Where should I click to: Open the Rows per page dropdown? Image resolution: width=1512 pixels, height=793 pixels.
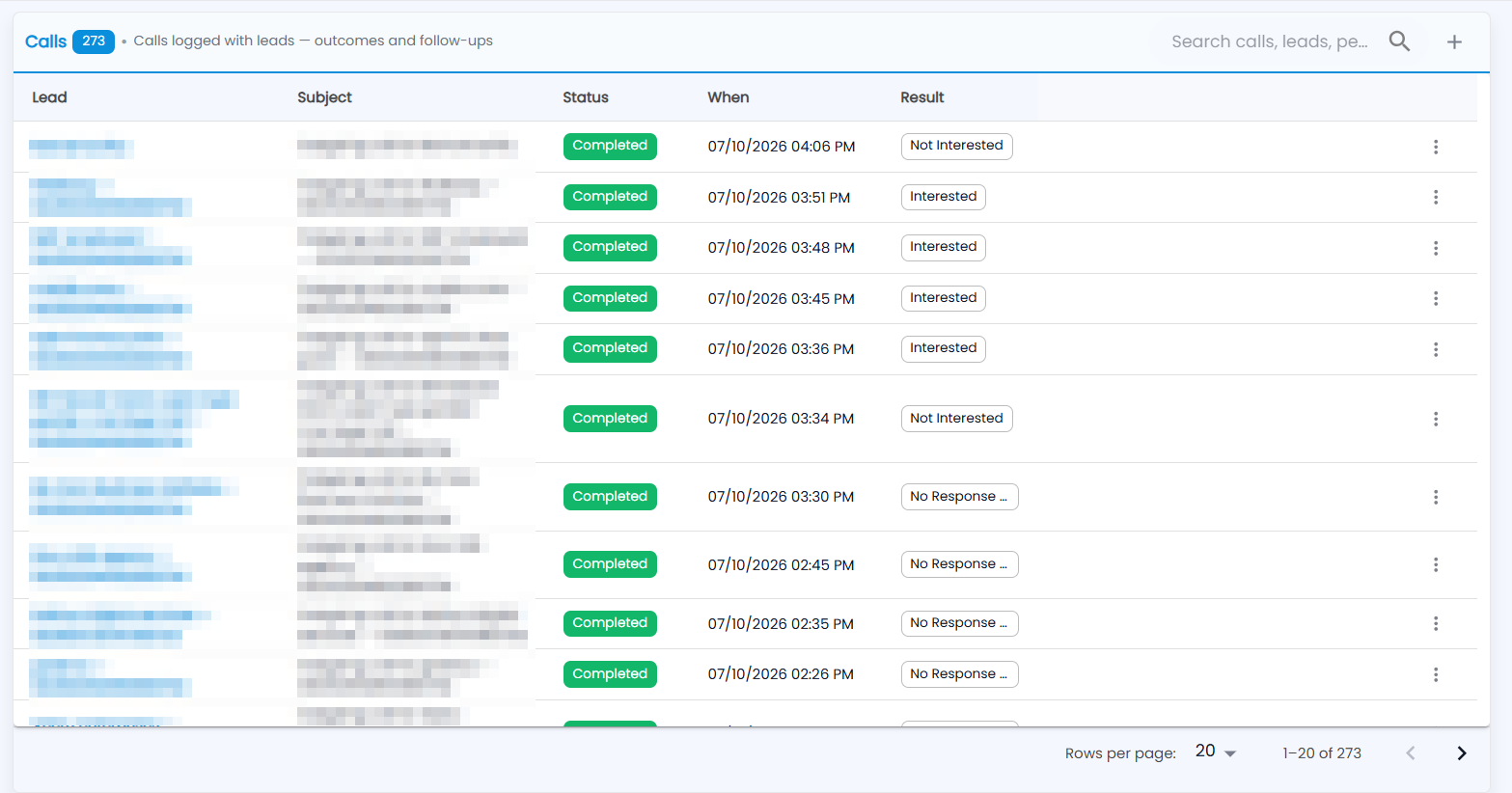(1216, 752)
